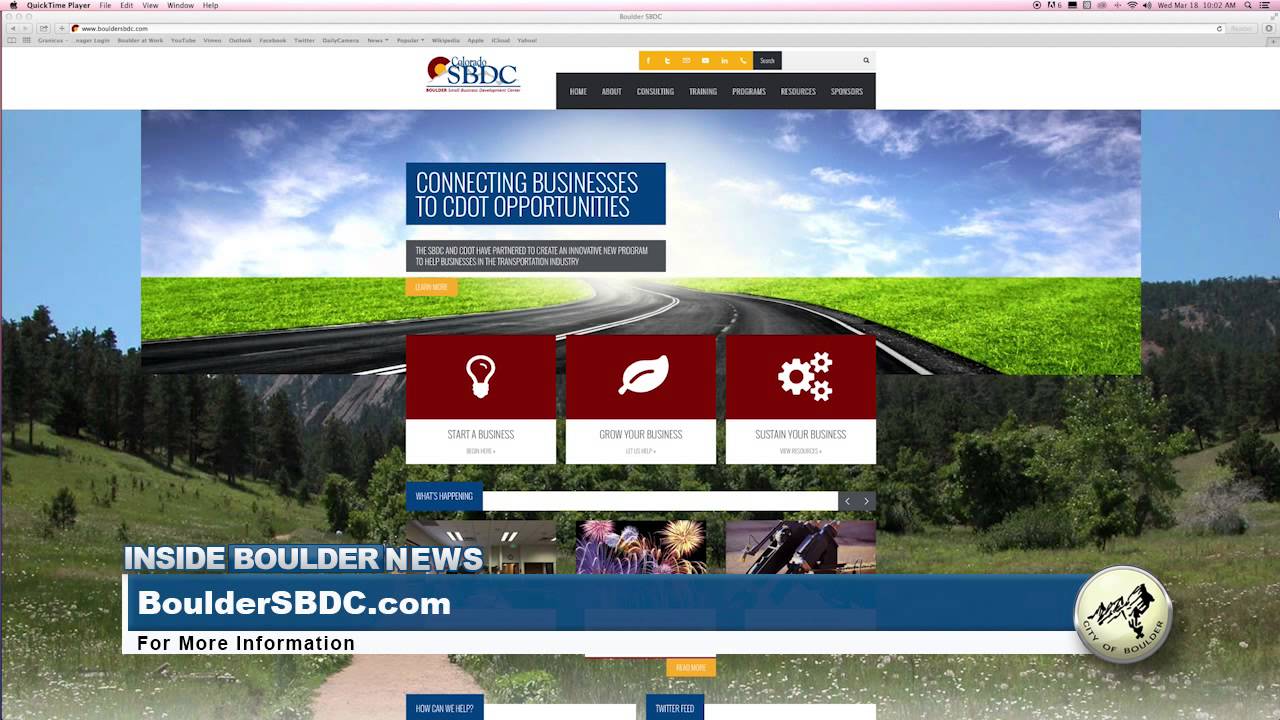This screenshot has width=1280, height=720.
Task: Open the Facebook bookmark
Action: coord(273,40)
